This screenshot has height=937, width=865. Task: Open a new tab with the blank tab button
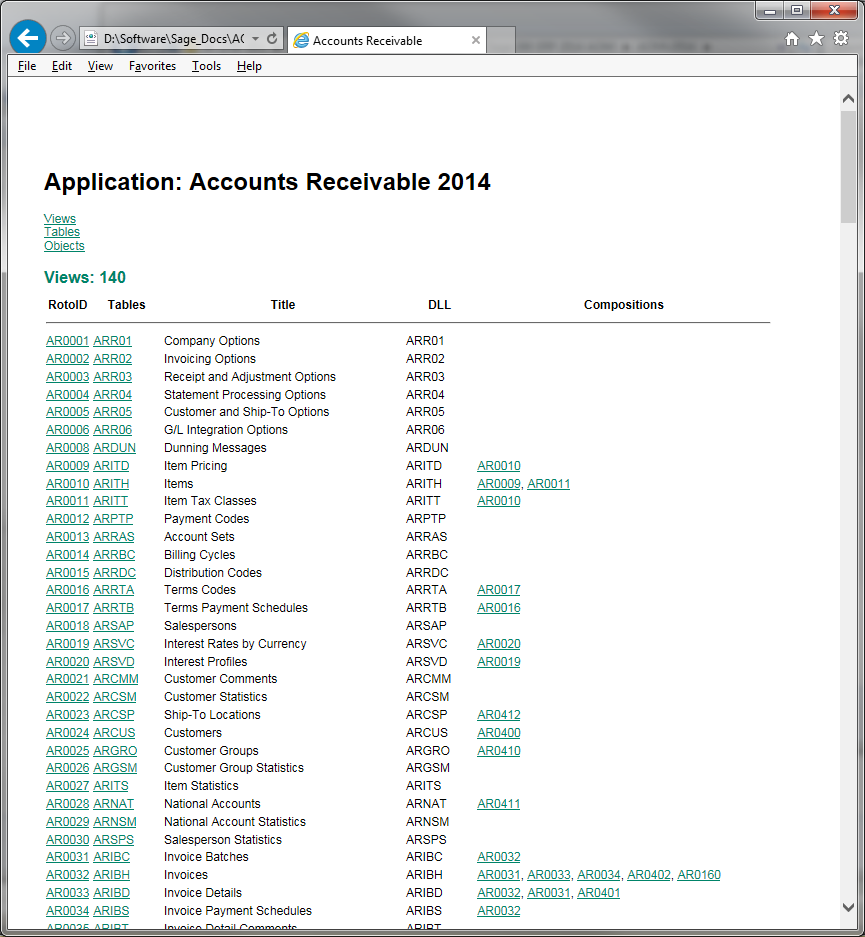click(x=501, y=40)
